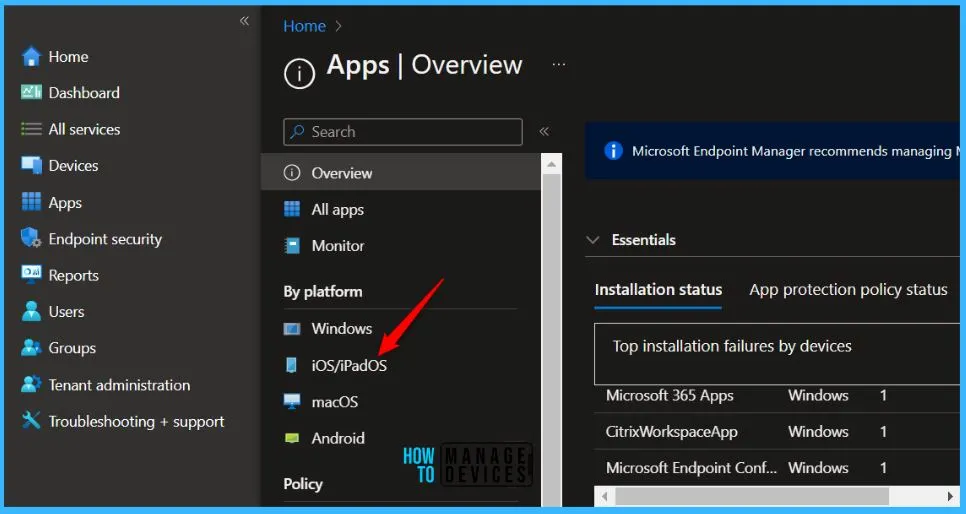
Task: Click the Microsoft 365 Apps row
Action: (777, 395)
